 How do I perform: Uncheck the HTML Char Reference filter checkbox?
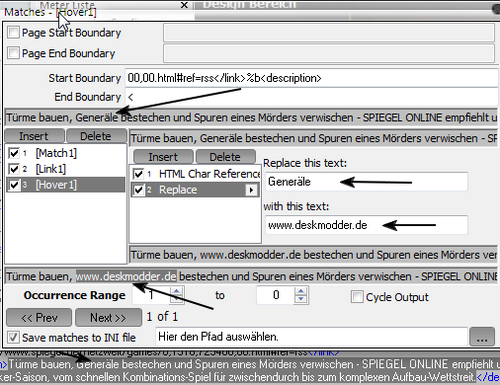tap(138, 174)
